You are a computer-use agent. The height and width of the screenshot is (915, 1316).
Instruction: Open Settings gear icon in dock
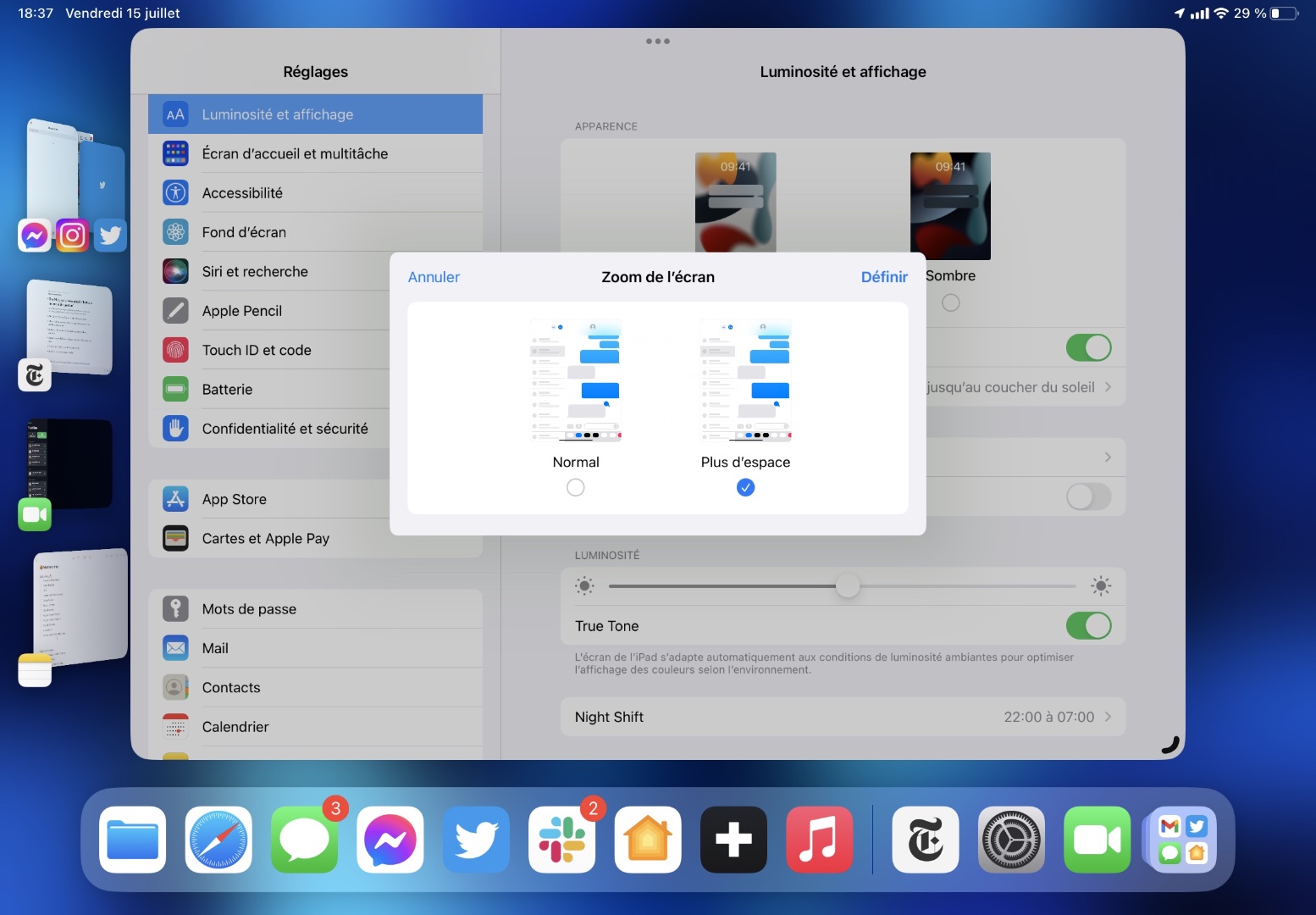[1011, 840]
